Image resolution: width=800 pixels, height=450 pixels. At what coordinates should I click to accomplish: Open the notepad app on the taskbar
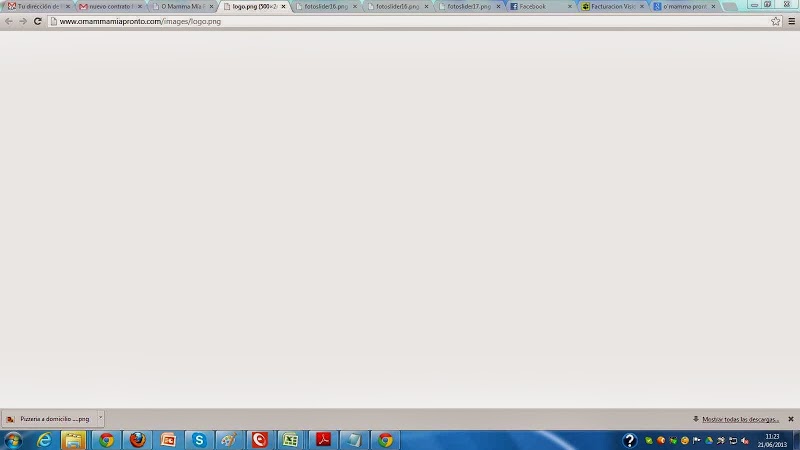click(x=354, y=440)
